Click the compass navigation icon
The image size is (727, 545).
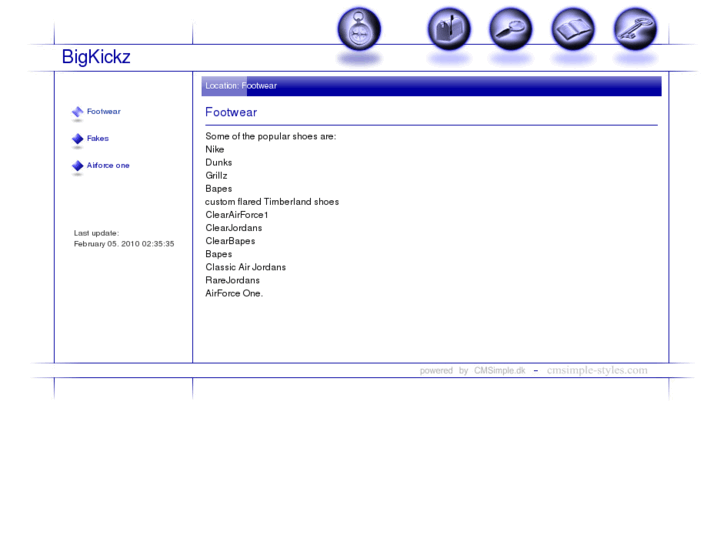(x=359, y=29)
